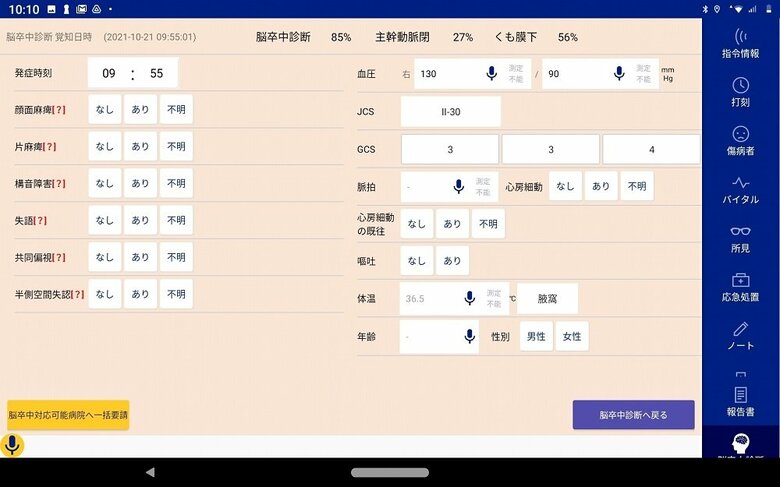Set 共同偏視 to 不明
Viewport: 780px width, 487px height.
pos(176,257)
